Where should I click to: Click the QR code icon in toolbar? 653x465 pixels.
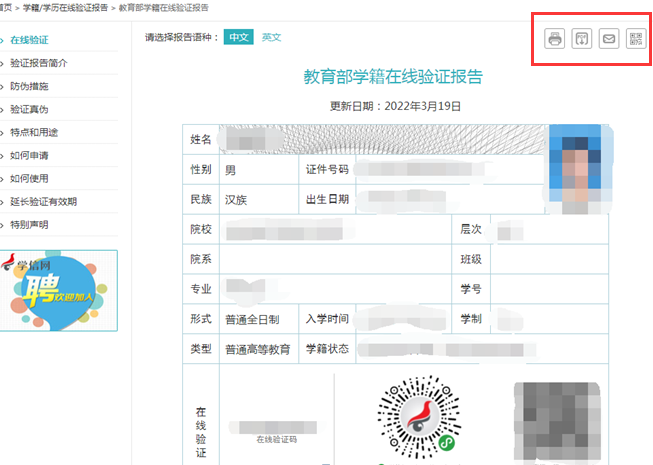[x=635, y=39]
